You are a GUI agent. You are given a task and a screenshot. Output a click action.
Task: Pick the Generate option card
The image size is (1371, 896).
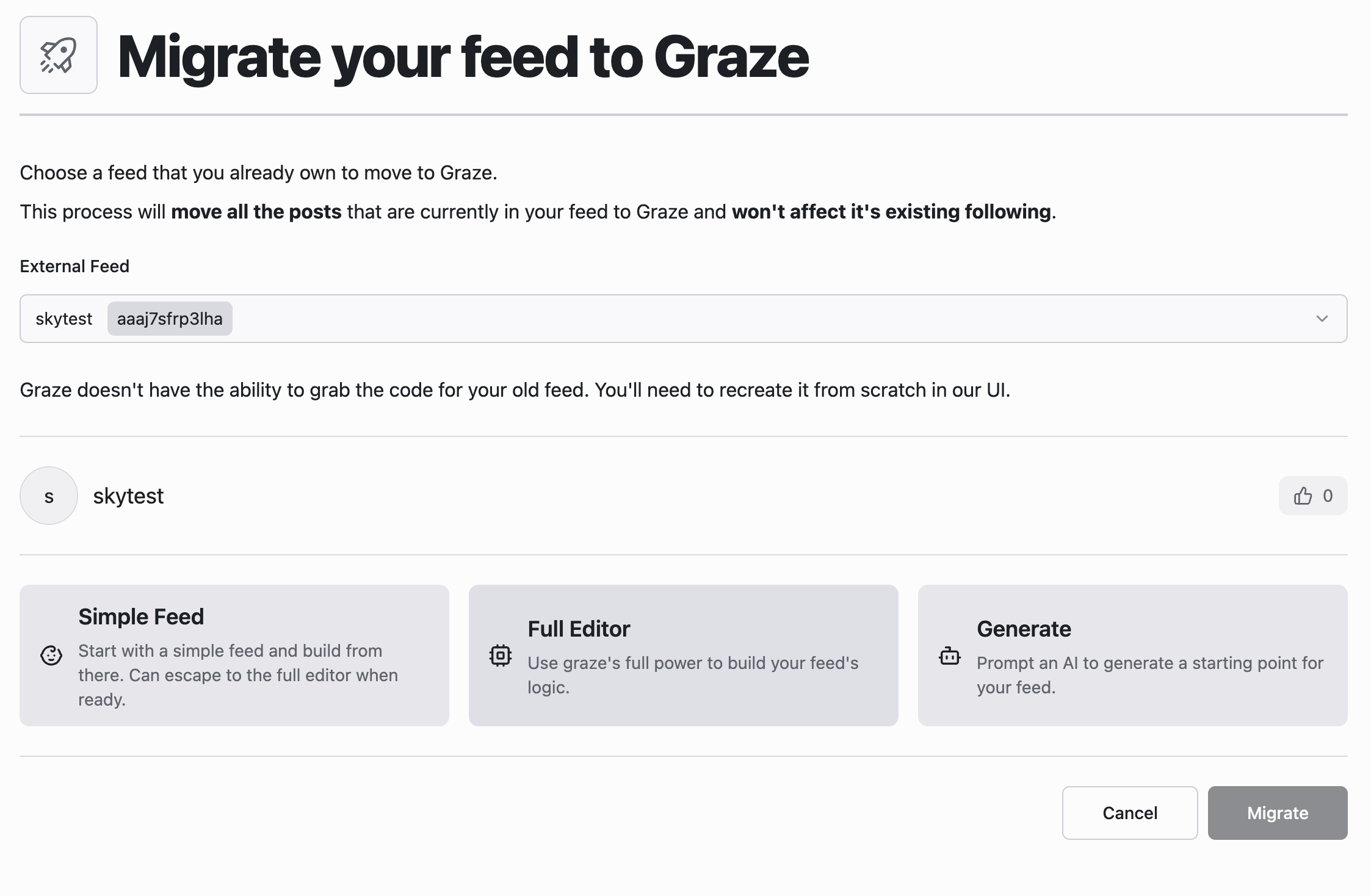(1133, 656)
